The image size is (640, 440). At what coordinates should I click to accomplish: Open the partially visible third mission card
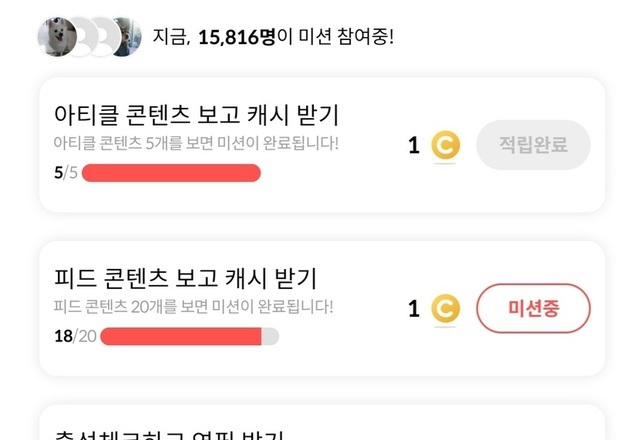(321, 425)
